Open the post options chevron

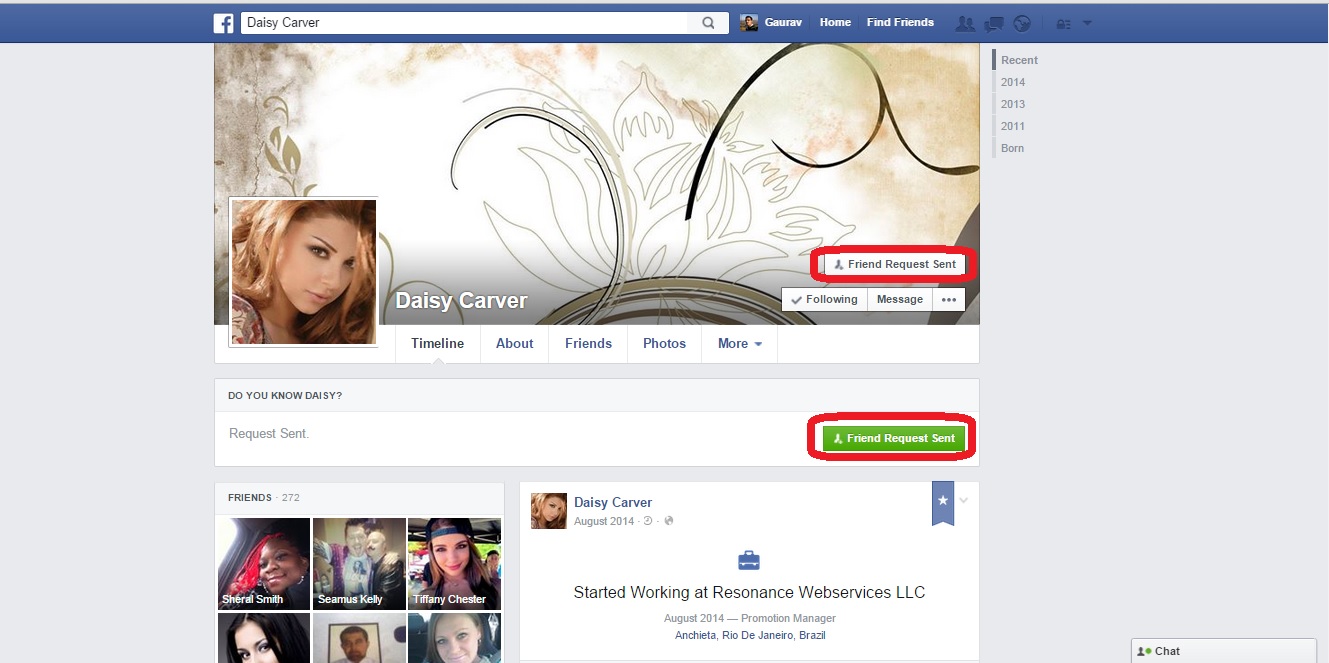click(x=964, y=500)
